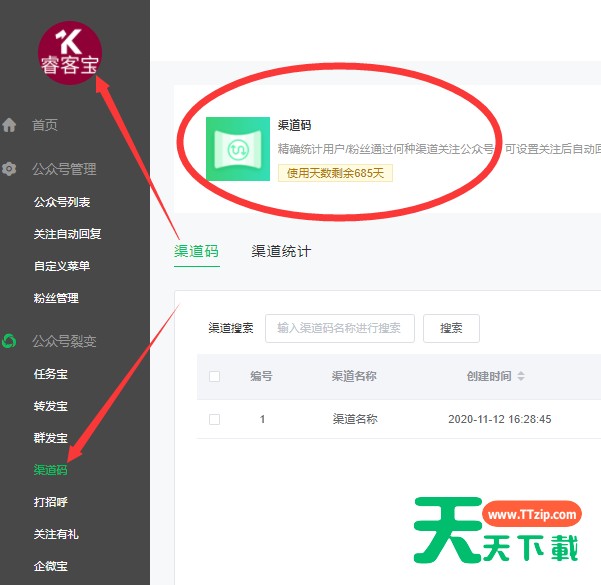This screenshot has width=601, height=585.
Task: Toggle the select-all checkbox in table header
Action: pyautogui.click(x=214, y=376)
